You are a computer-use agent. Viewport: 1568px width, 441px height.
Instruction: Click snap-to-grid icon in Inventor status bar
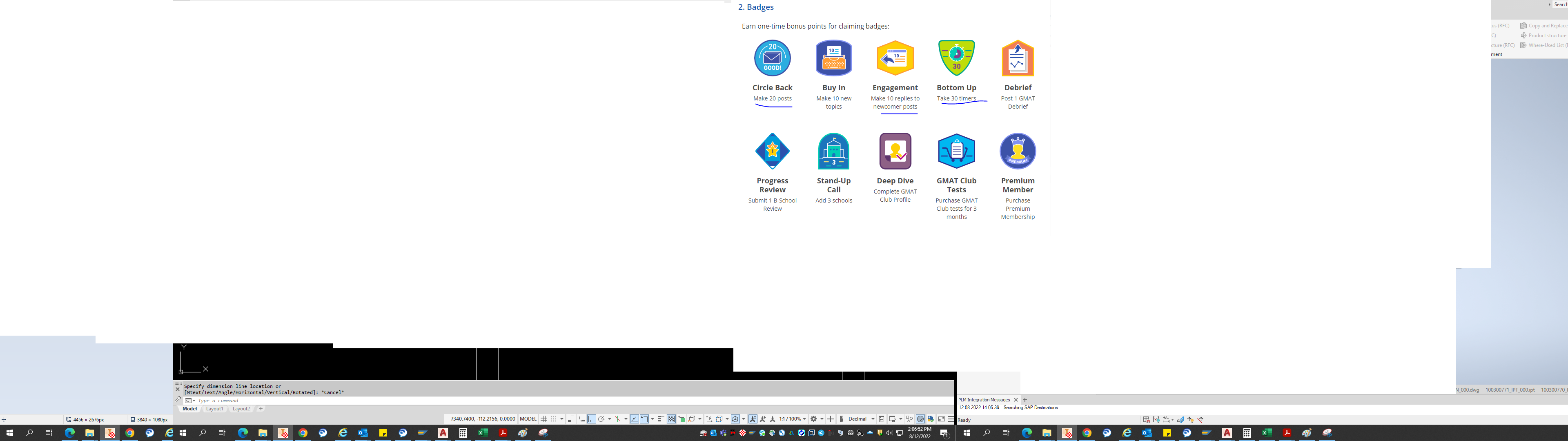pos(1146,420)
